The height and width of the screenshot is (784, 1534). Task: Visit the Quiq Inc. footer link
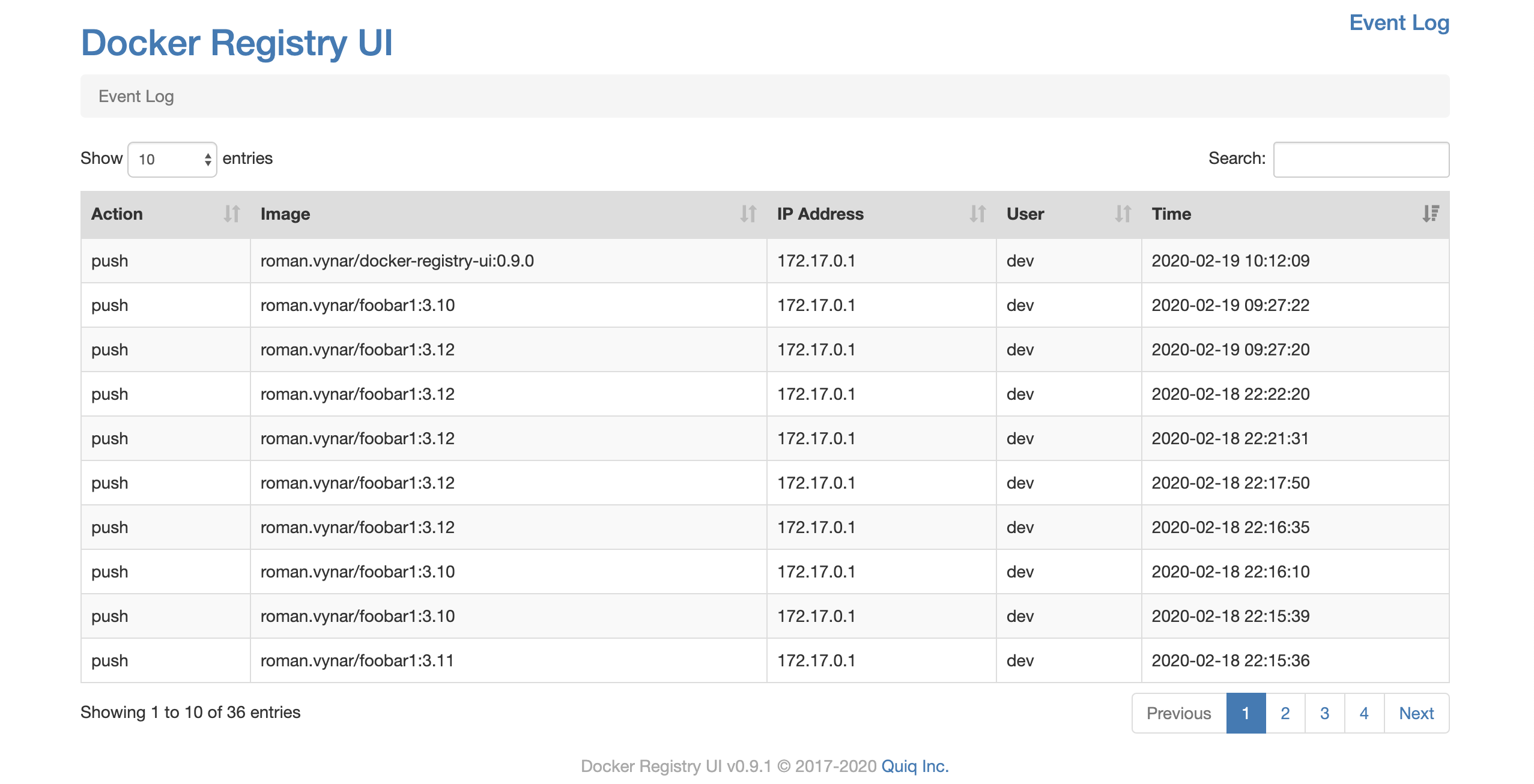(915, 766)
